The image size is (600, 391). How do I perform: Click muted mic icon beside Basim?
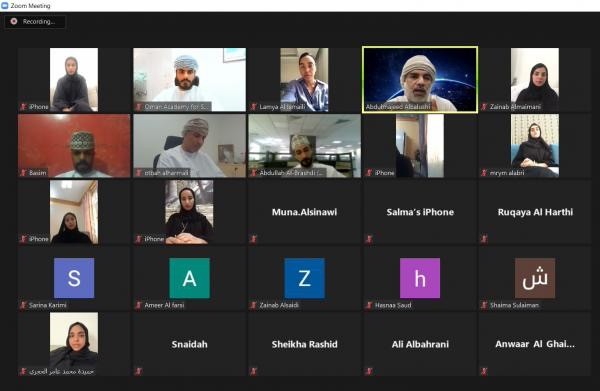(x=23, y=173)
